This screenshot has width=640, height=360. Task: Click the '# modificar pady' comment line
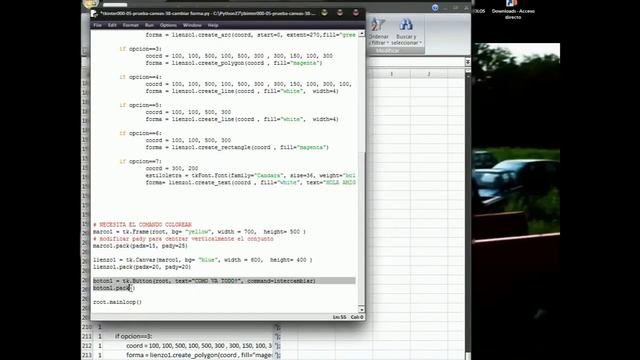click(x=183, y=239)
